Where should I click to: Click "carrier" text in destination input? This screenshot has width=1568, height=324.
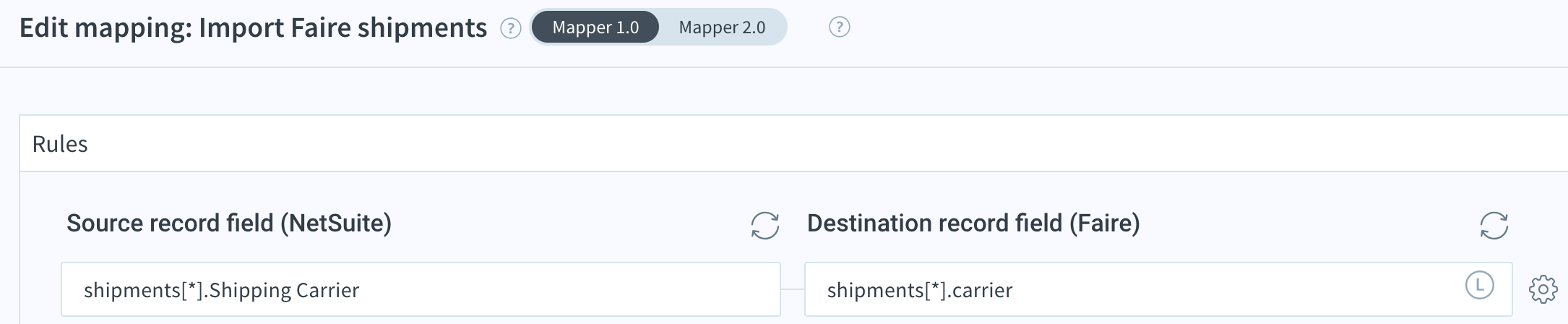pyautogui.click(x=982, y=290)
